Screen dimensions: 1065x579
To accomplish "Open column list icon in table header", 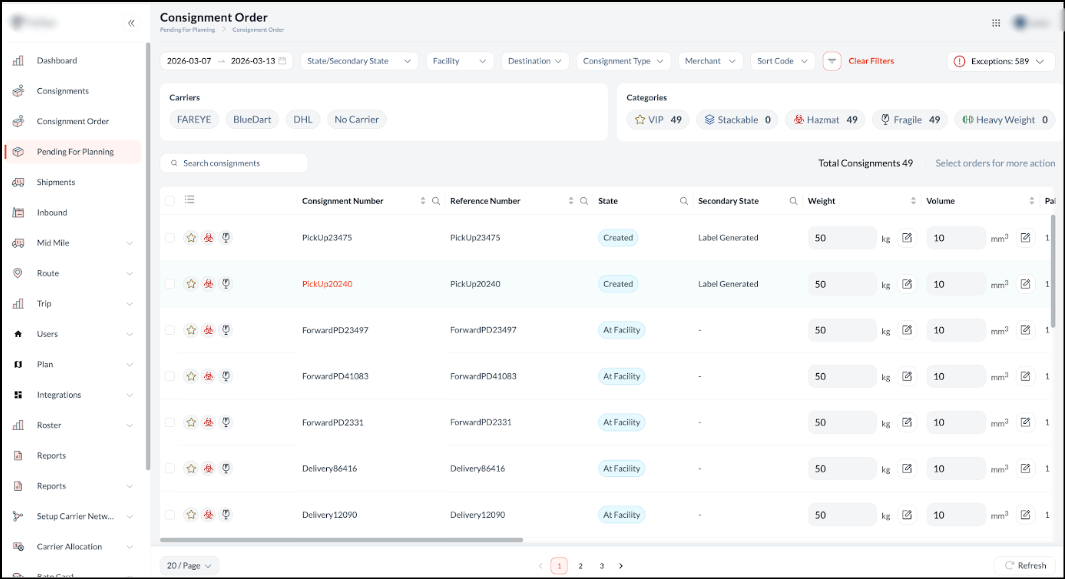I will 190,200.
